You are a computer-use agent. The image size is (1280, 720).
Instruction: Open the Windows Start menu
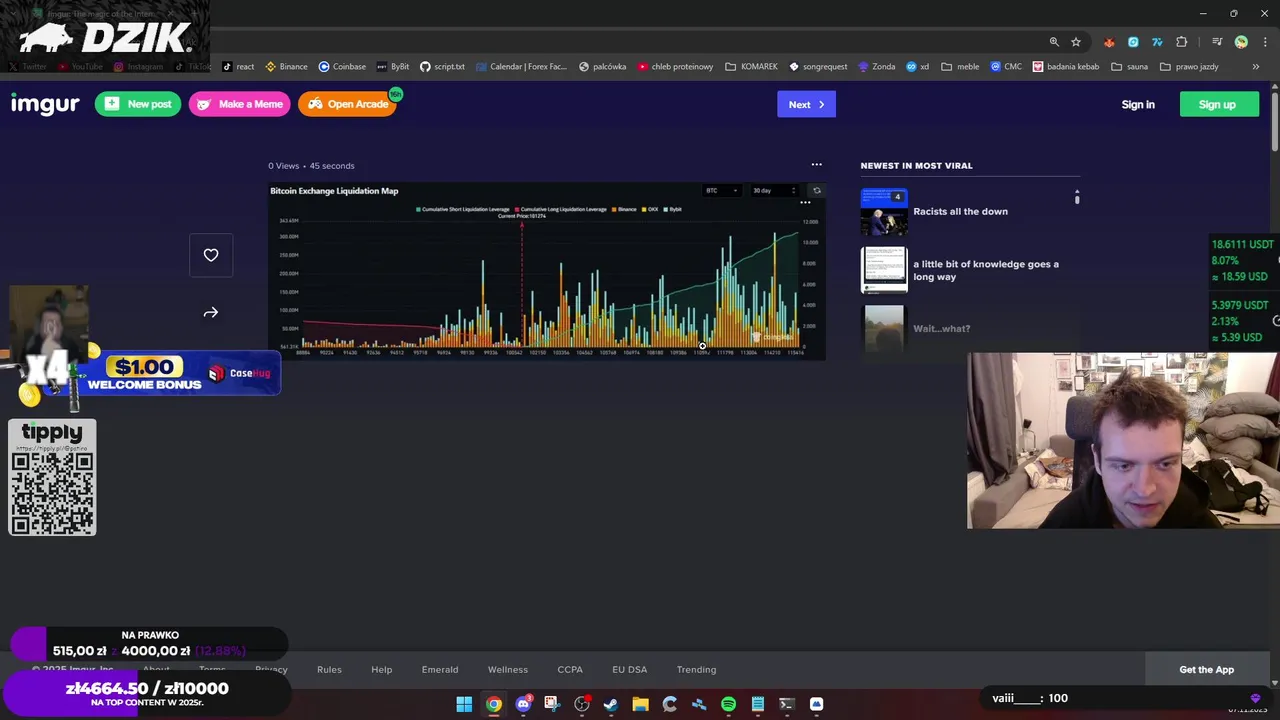click(464, 704)
